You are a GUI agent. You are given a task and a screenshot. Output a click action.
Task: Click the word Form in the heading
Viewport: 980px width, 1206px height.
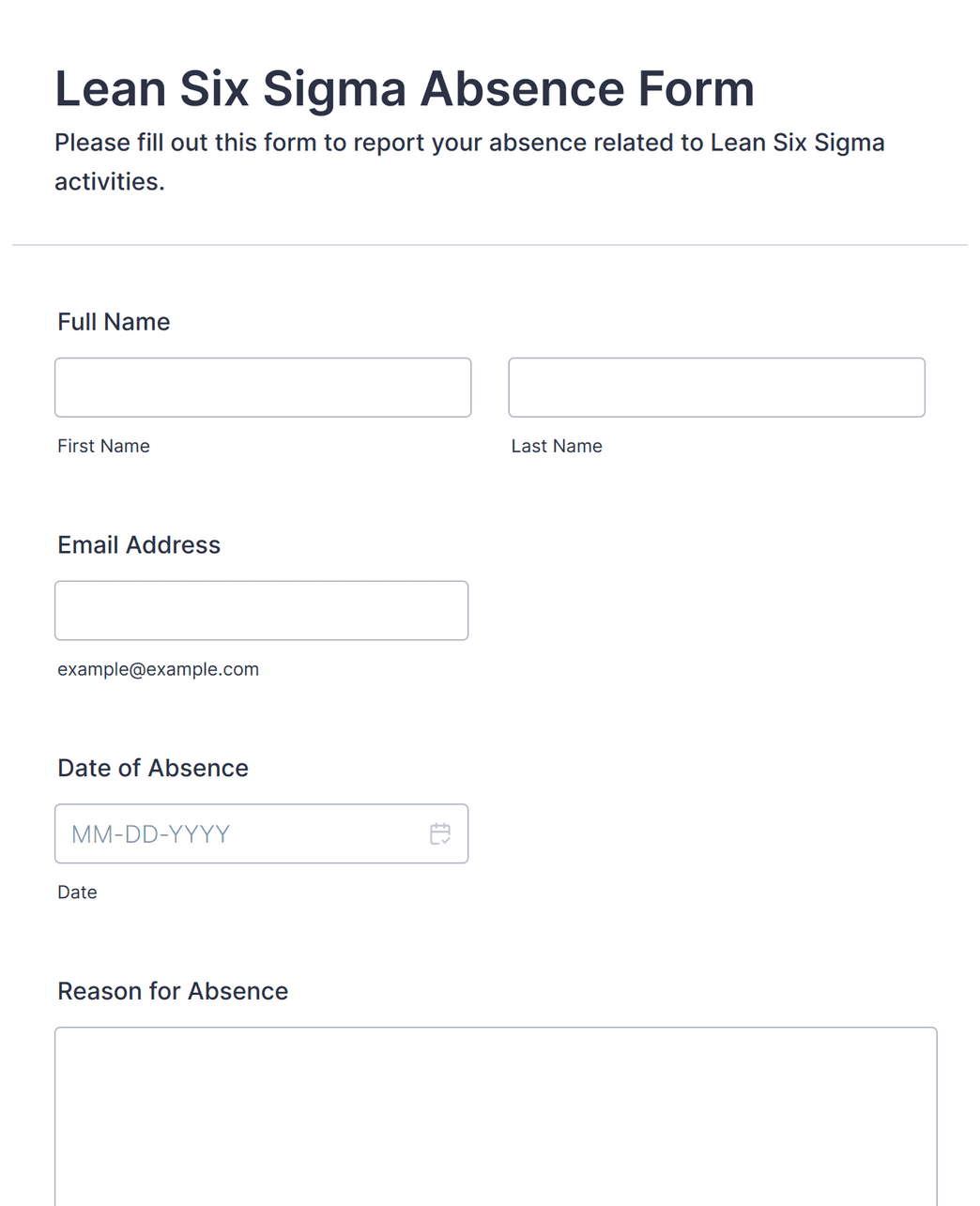[697, 89]
